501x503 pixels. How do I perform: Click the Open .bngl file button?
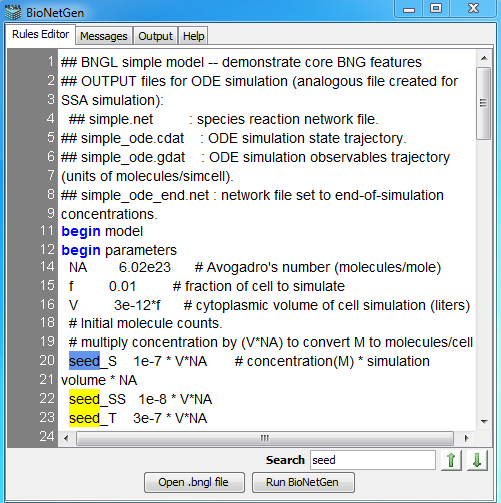(x=194, y=482)
